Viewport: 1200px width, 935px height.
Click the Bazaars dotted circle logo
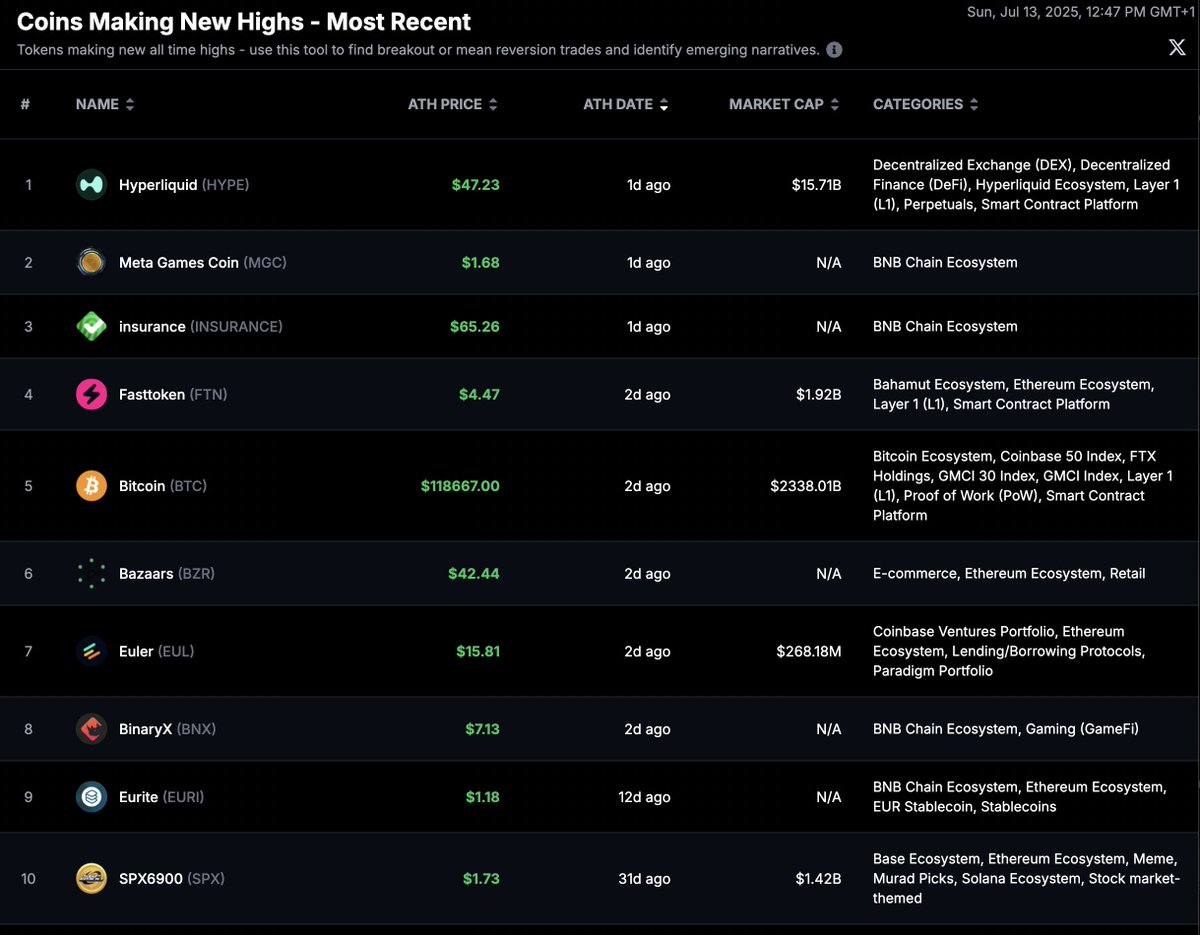click(x=91, y=574)
